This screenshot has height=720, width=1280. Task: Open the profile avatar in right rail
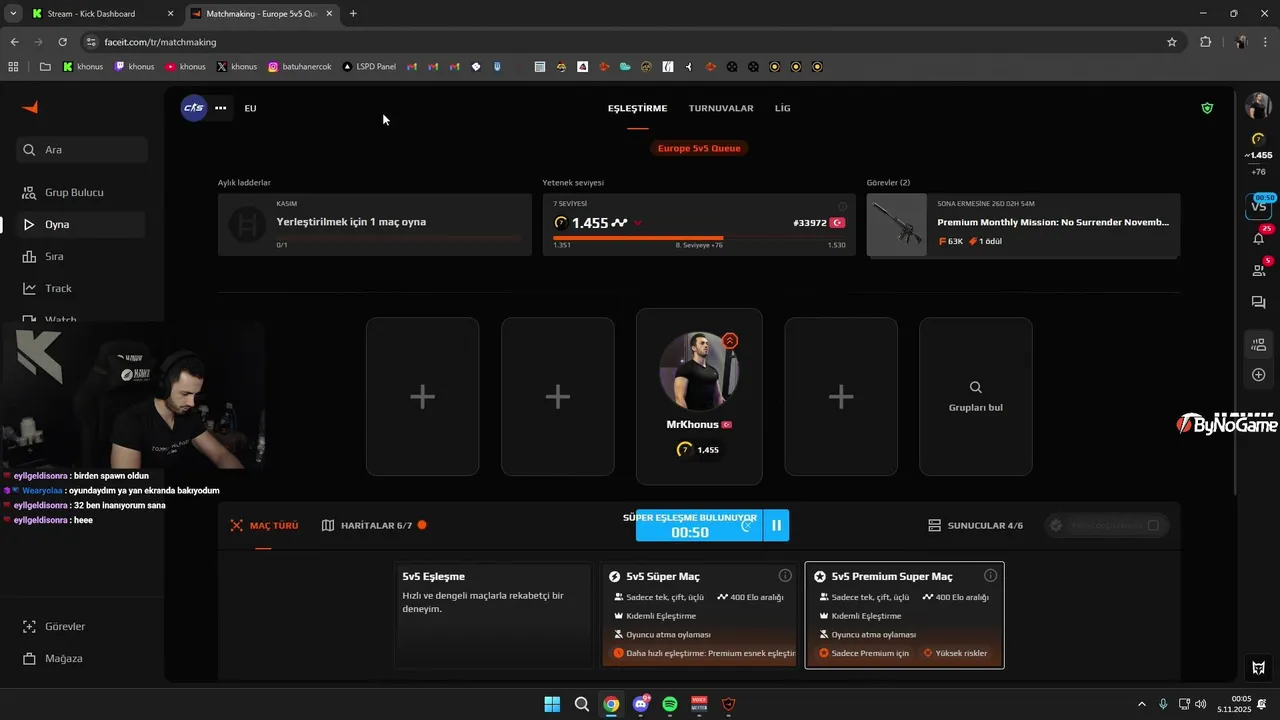pos(1258,106)
